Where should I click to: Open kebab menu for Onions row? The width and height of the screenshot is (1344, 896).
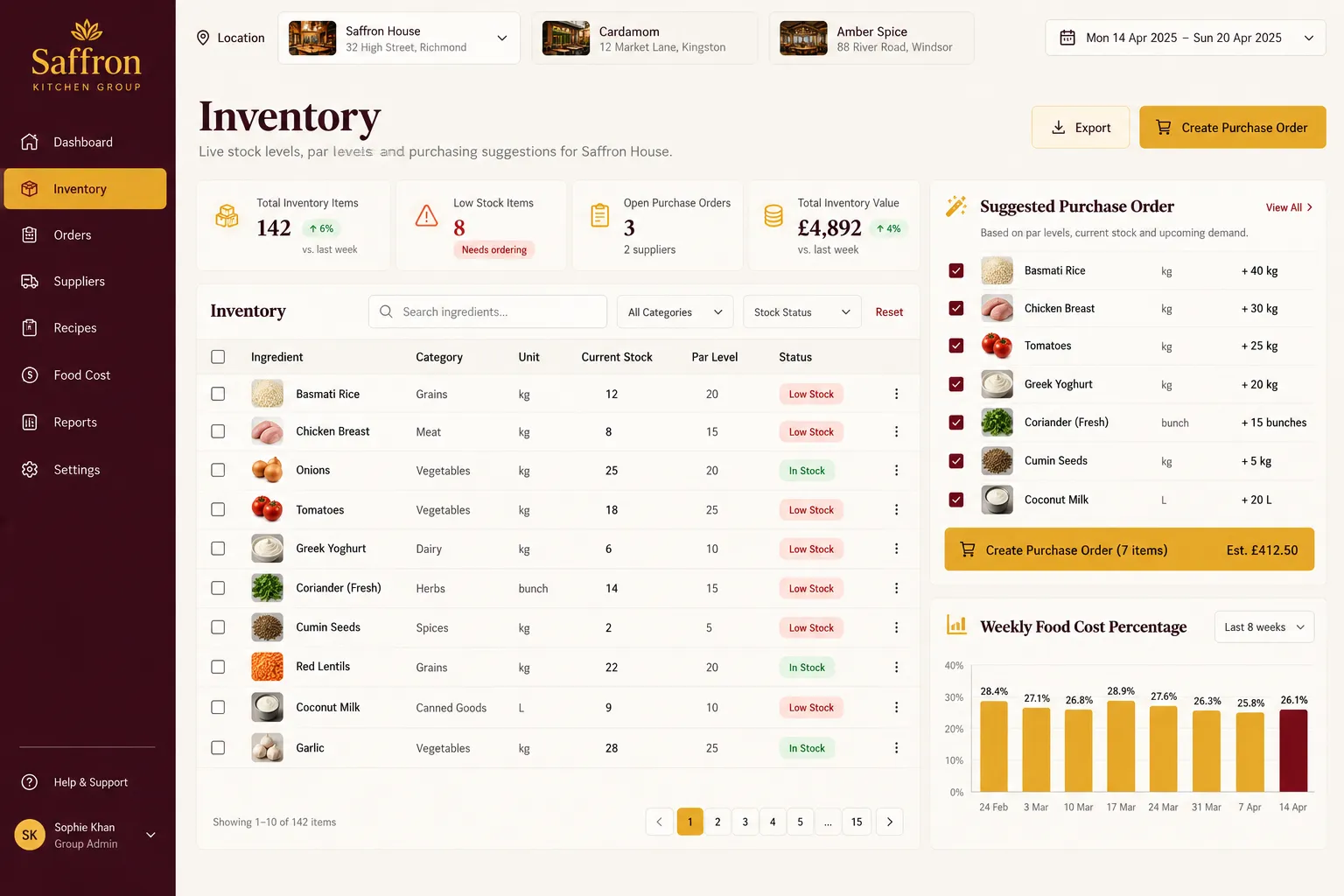pyautogui.click(x=896, y=470)
